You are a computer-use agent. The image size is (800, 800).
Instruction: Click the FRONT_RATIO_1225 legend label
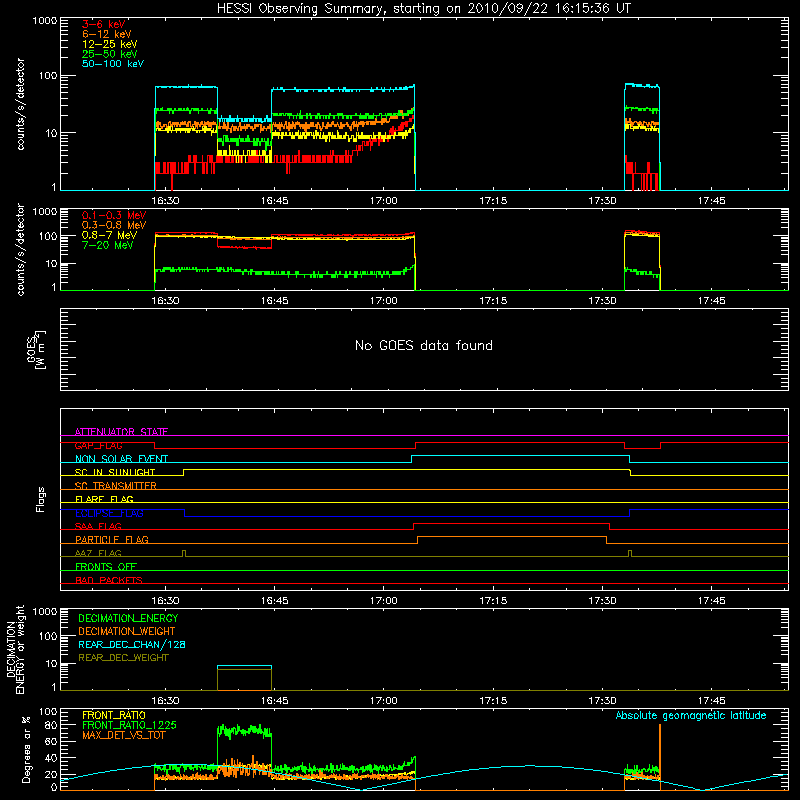pyautogui.click(x=130, y=725)
